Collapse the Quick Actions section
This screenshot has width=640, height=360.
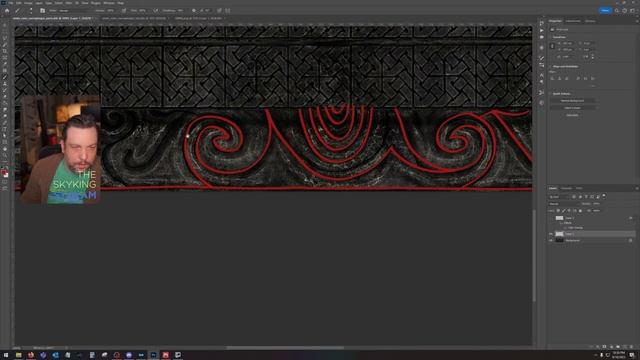[x=551, y=94]
